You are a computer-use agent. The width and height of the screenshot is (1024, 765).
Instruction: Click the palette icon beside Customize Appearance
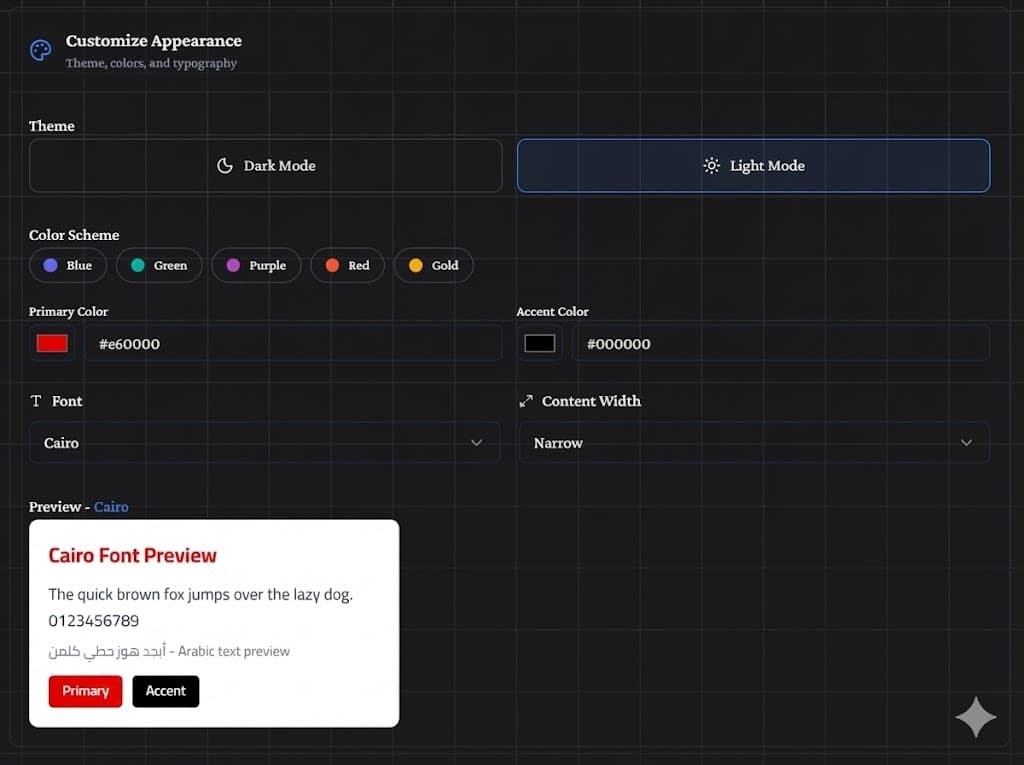(40, 51)
